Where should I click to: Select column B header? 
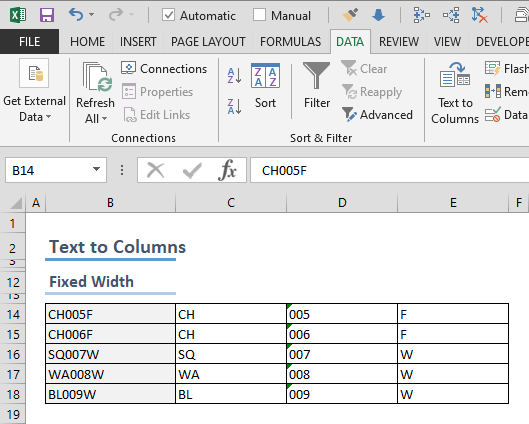point(110,203)
